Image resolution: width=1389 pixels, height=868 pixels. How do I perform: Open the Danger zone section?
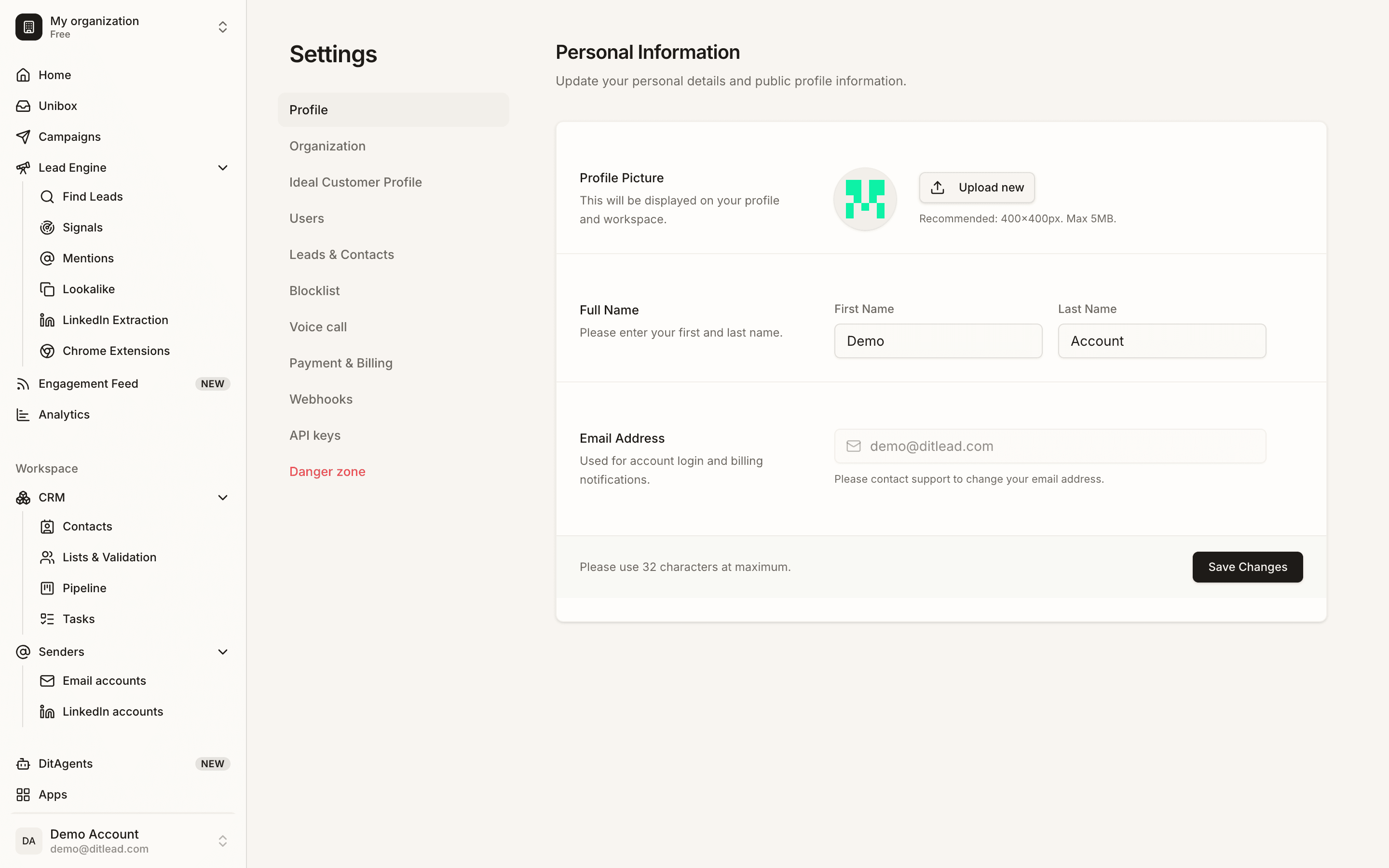pyautogui.click(x=393, y=471)
